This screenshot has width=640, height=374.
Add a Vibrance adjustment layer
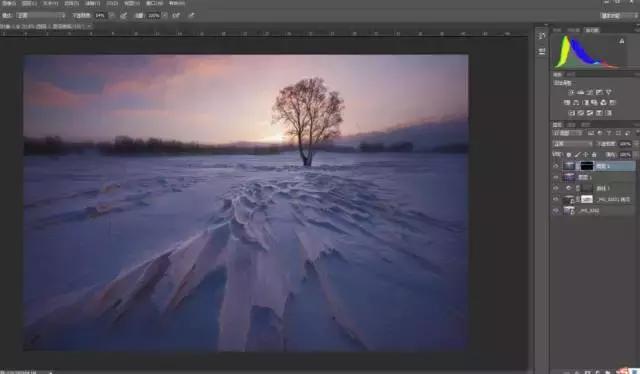609,93
